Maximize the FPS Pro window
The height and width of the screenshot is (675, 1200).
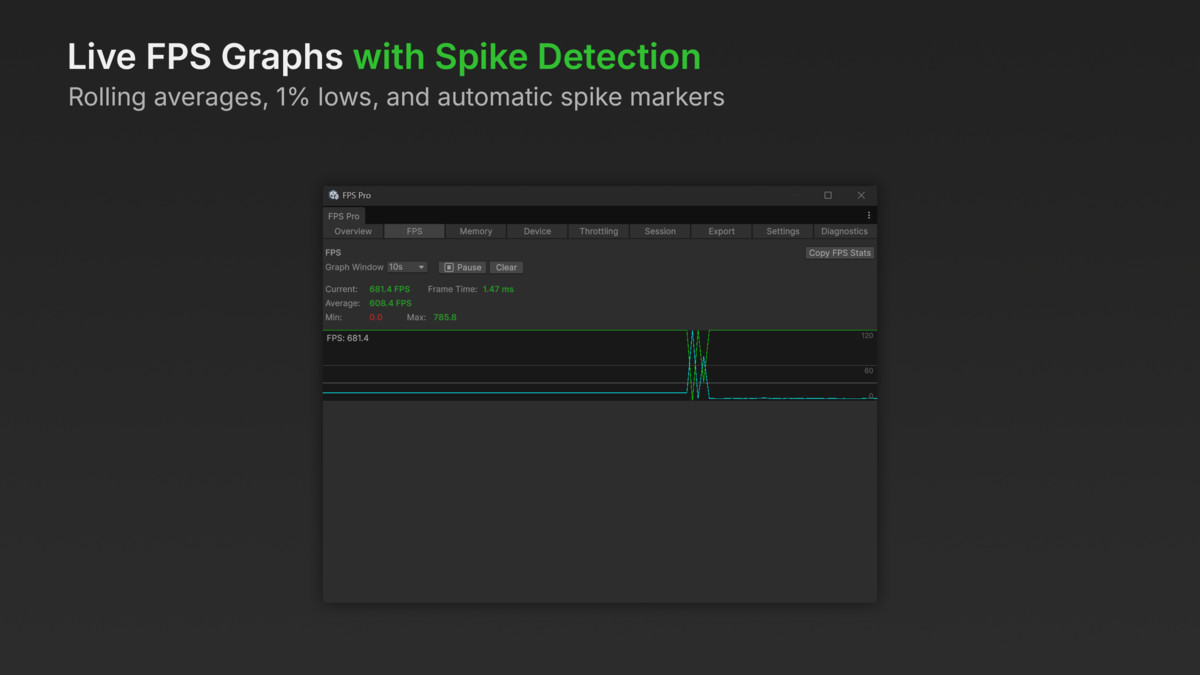pyautogui.click(x=828, y=195)
